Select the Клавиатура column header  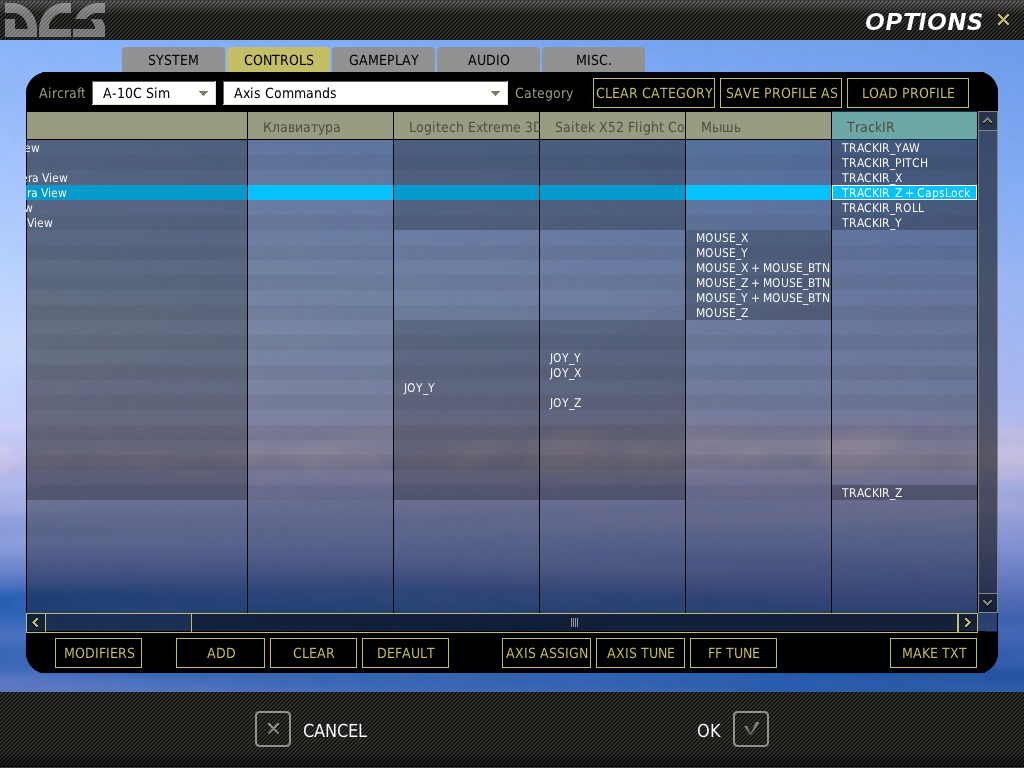(x=321, y=127)
